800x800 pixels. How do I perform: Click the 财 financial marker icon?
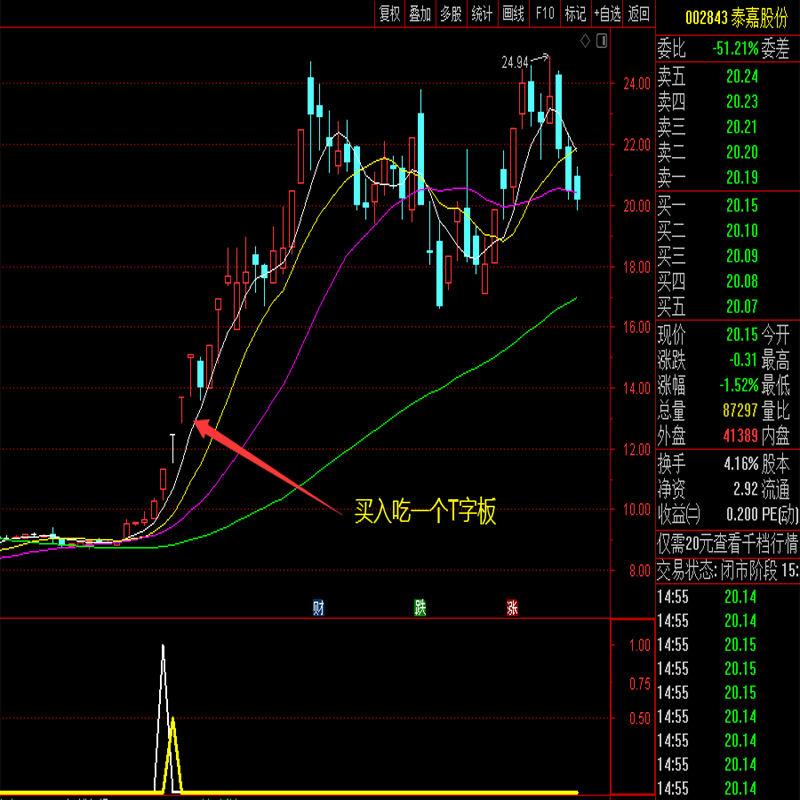tap(318, 607)
